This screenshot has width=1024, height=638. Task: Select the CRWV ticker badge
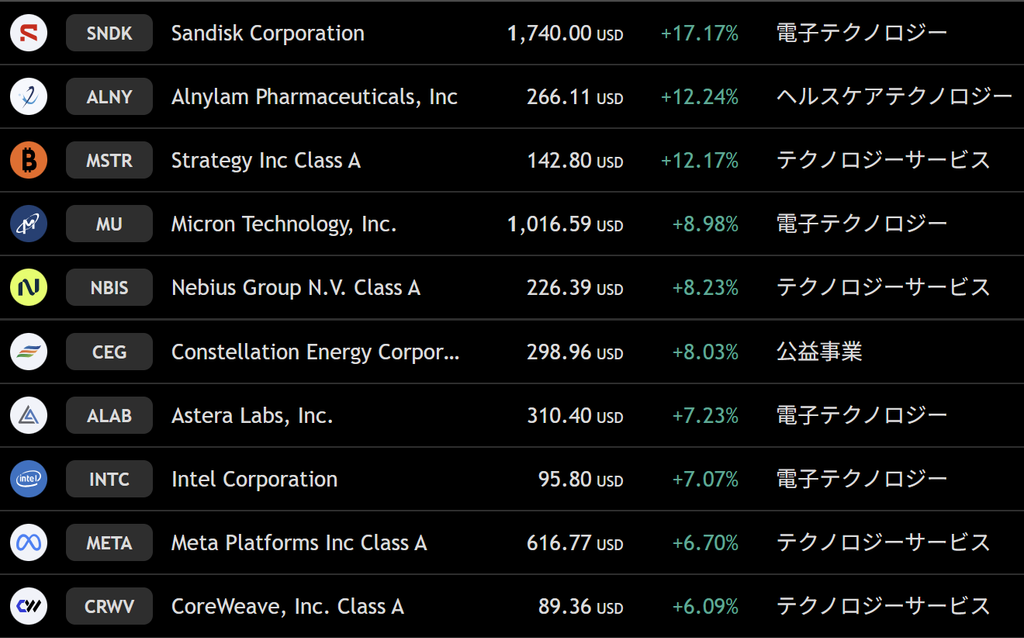(x=109, y=606)
